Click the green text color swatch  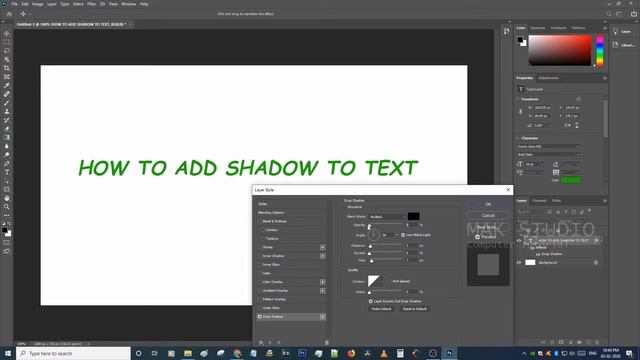click(571, 180)
